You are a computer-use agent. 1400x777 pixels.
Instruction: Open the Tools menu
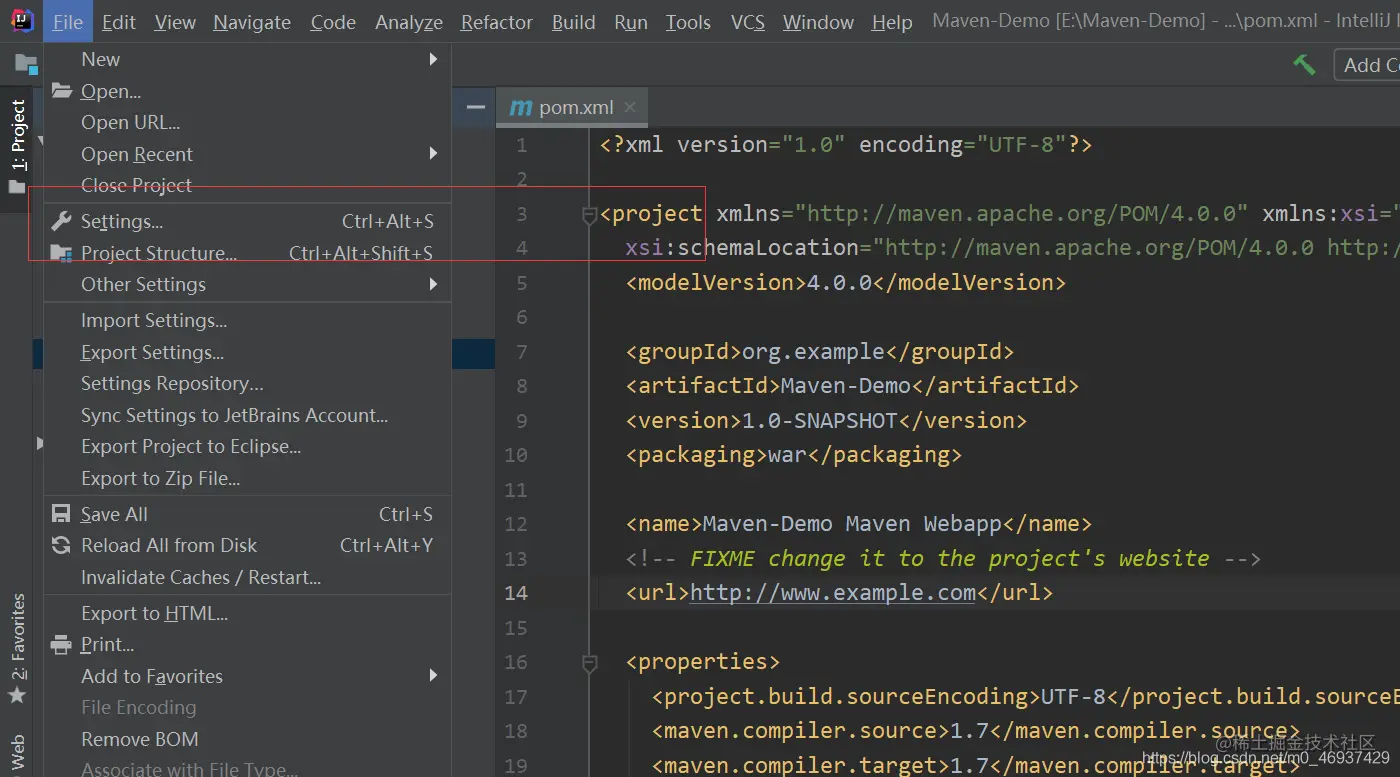pyautogui.click(x=688, y=22)
